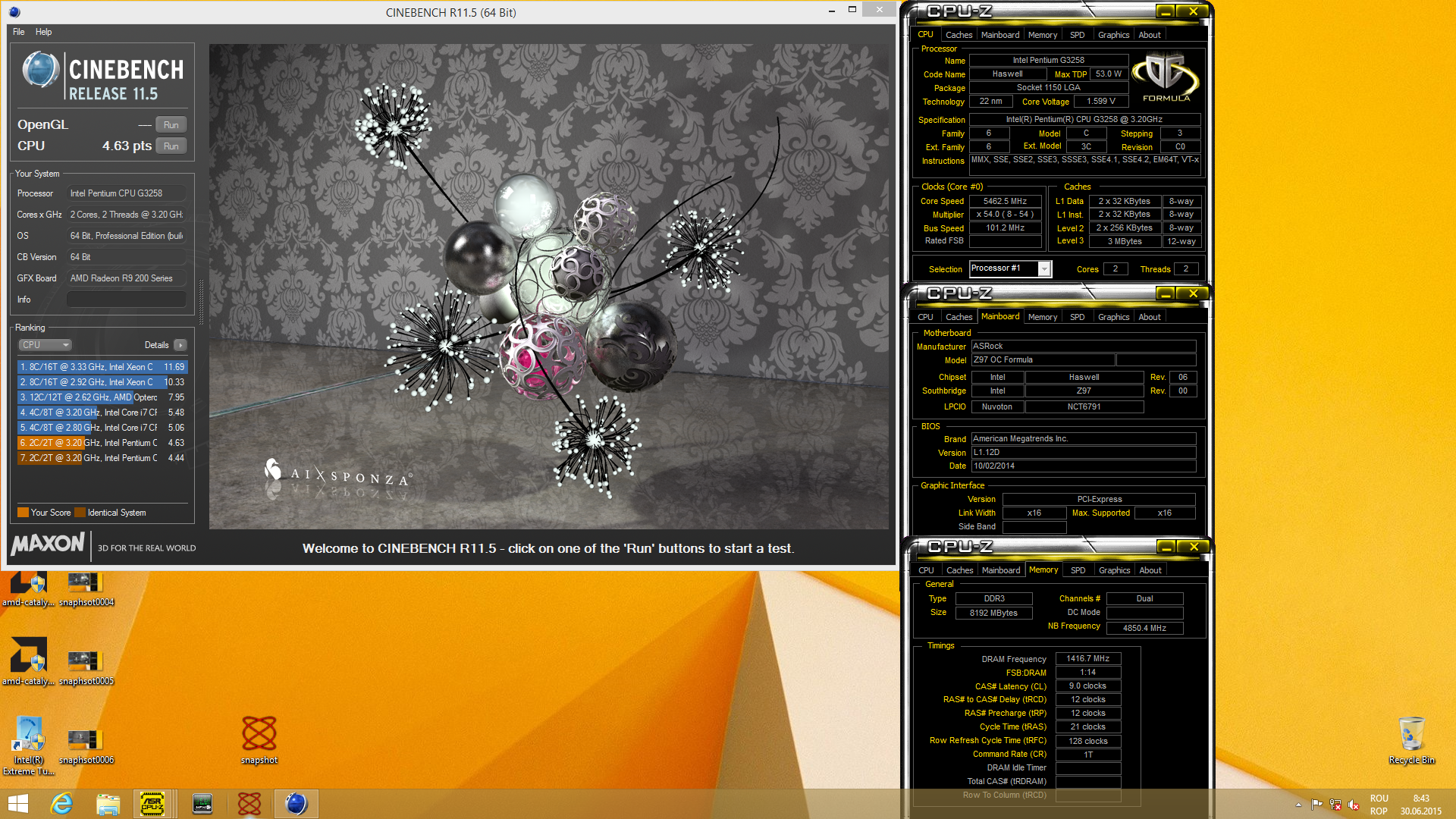The height and width of the screenshot is (819, 1456).
Task: Open Graphics tab in top CPU-Z
Action: point(1114,35)
